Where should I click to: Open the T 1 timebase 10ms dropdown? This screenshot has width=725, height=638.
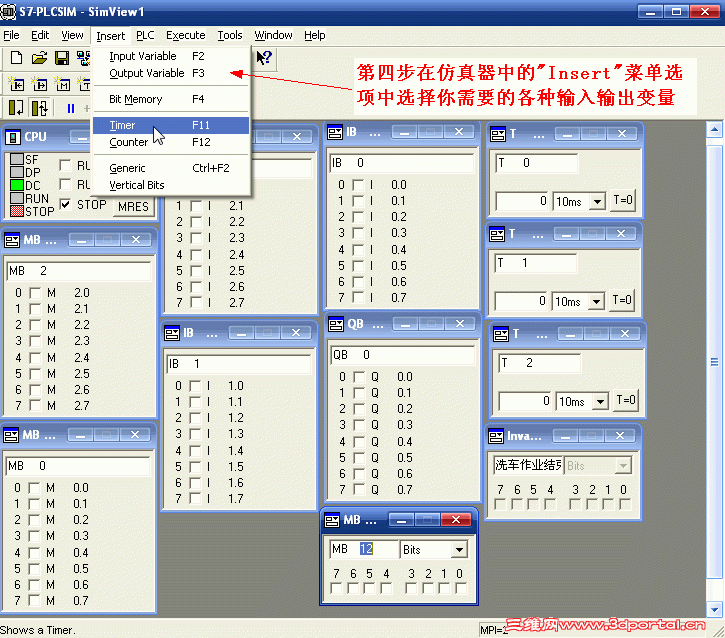point(596,302)
